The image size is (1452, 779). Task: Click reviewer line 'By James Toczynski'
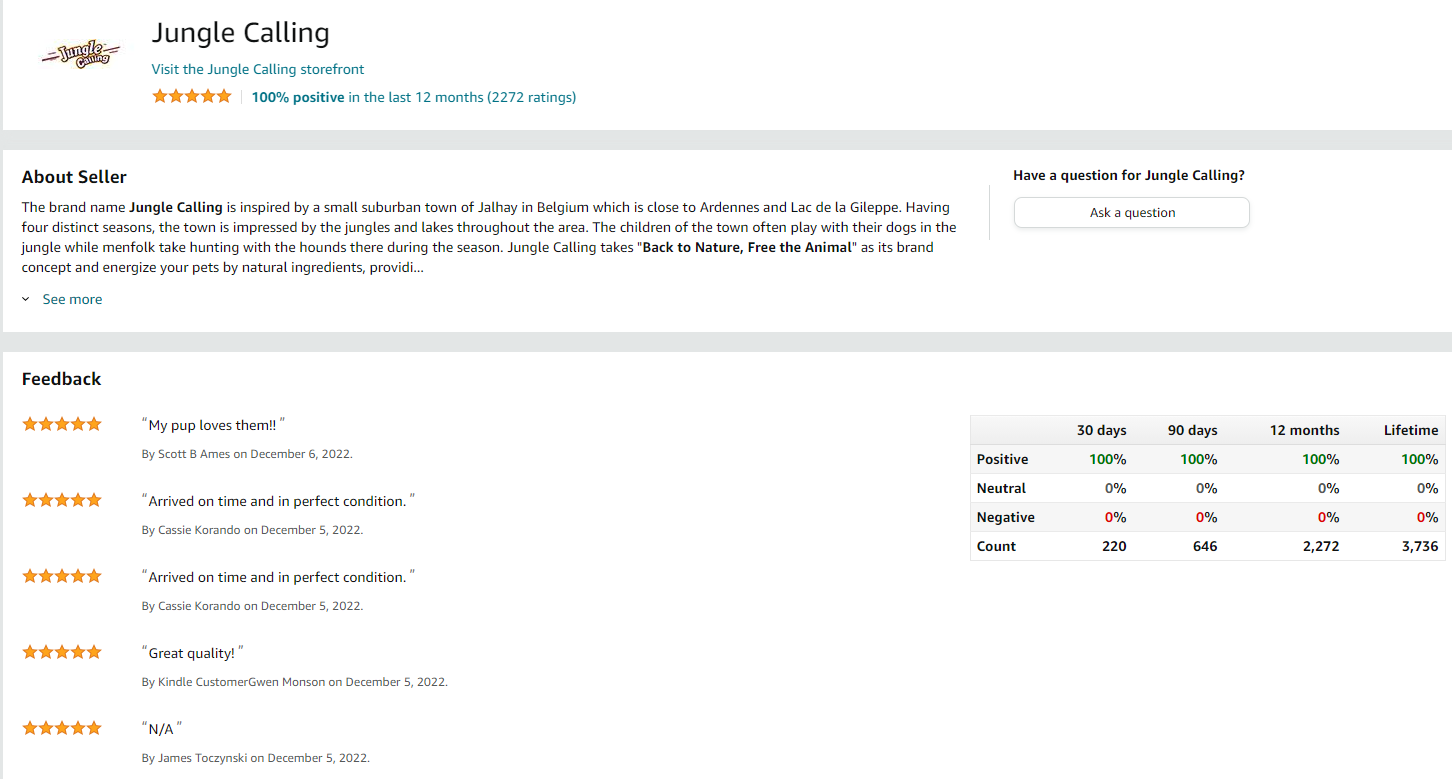click(256, 758)
